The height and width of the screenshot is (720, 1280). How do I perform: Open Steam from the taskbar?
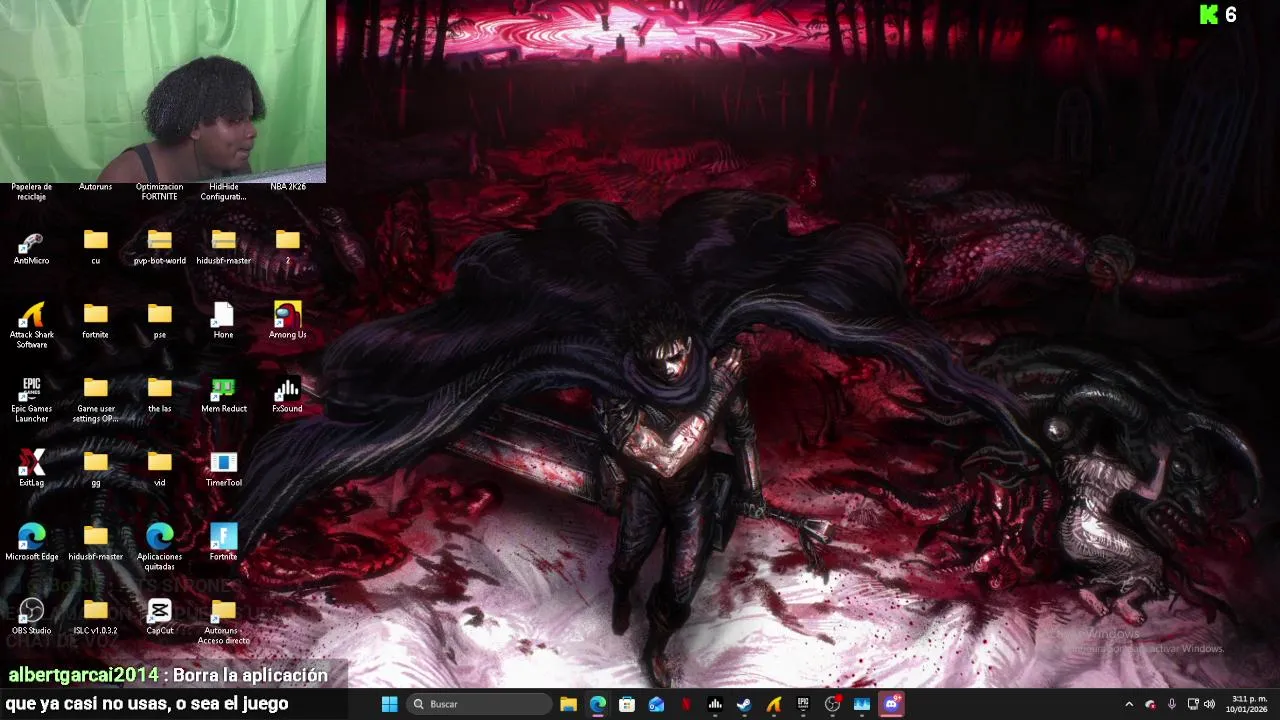(x=744, y=704)
